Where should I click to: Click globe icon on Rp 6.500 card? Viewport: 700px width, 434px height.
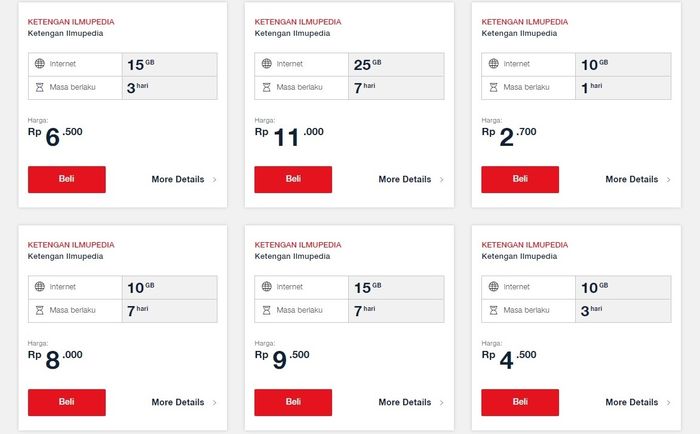click(x=40, y=64)
